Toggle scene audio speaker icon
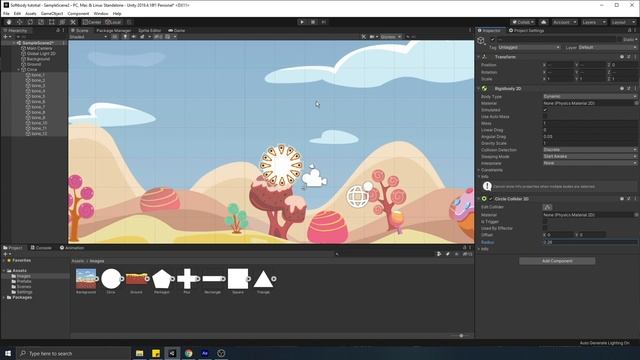The width and height of the screenshot is (640, 360). [133, 37]
